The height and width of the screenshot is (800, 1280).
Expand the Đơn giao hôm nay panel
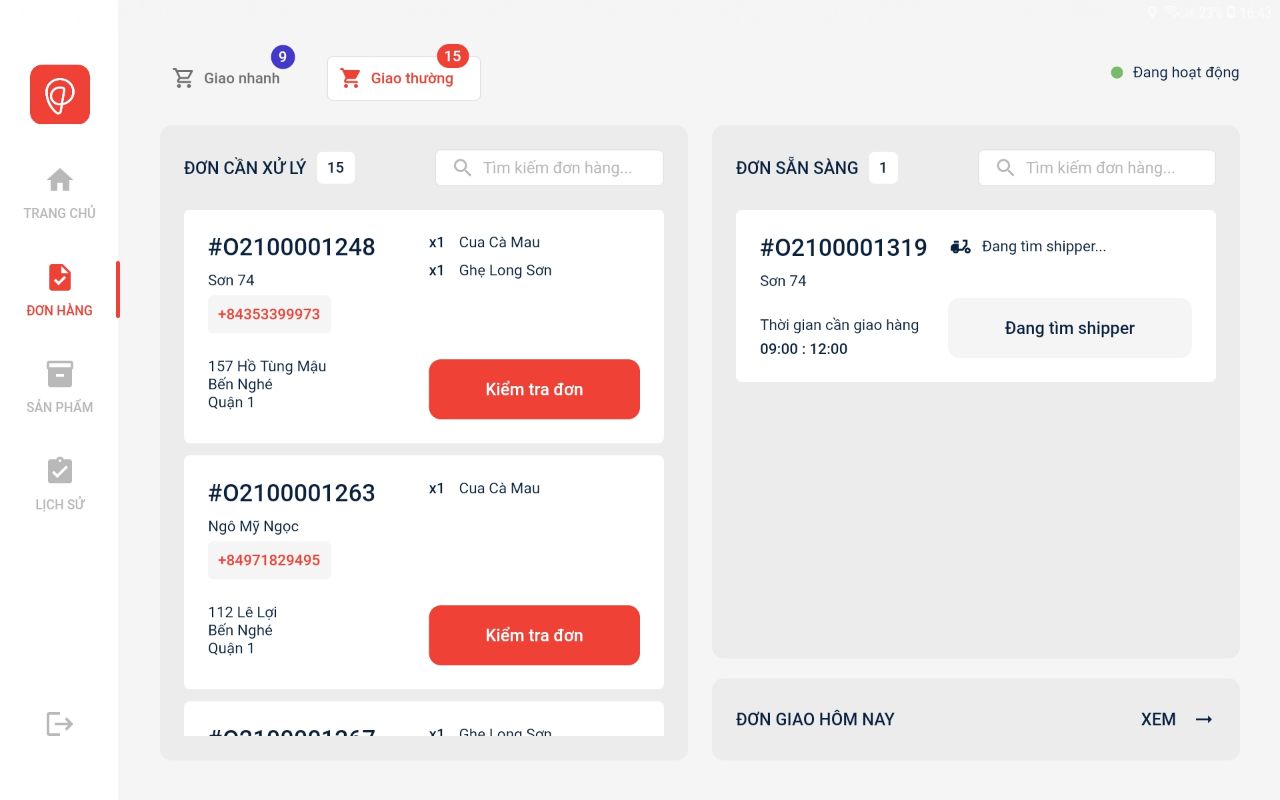975,719
